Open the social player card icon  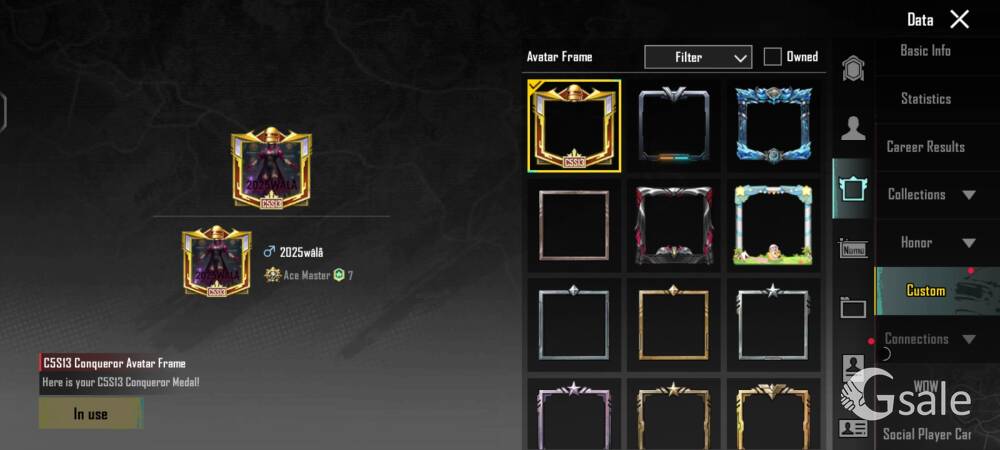tap(853, 428)
